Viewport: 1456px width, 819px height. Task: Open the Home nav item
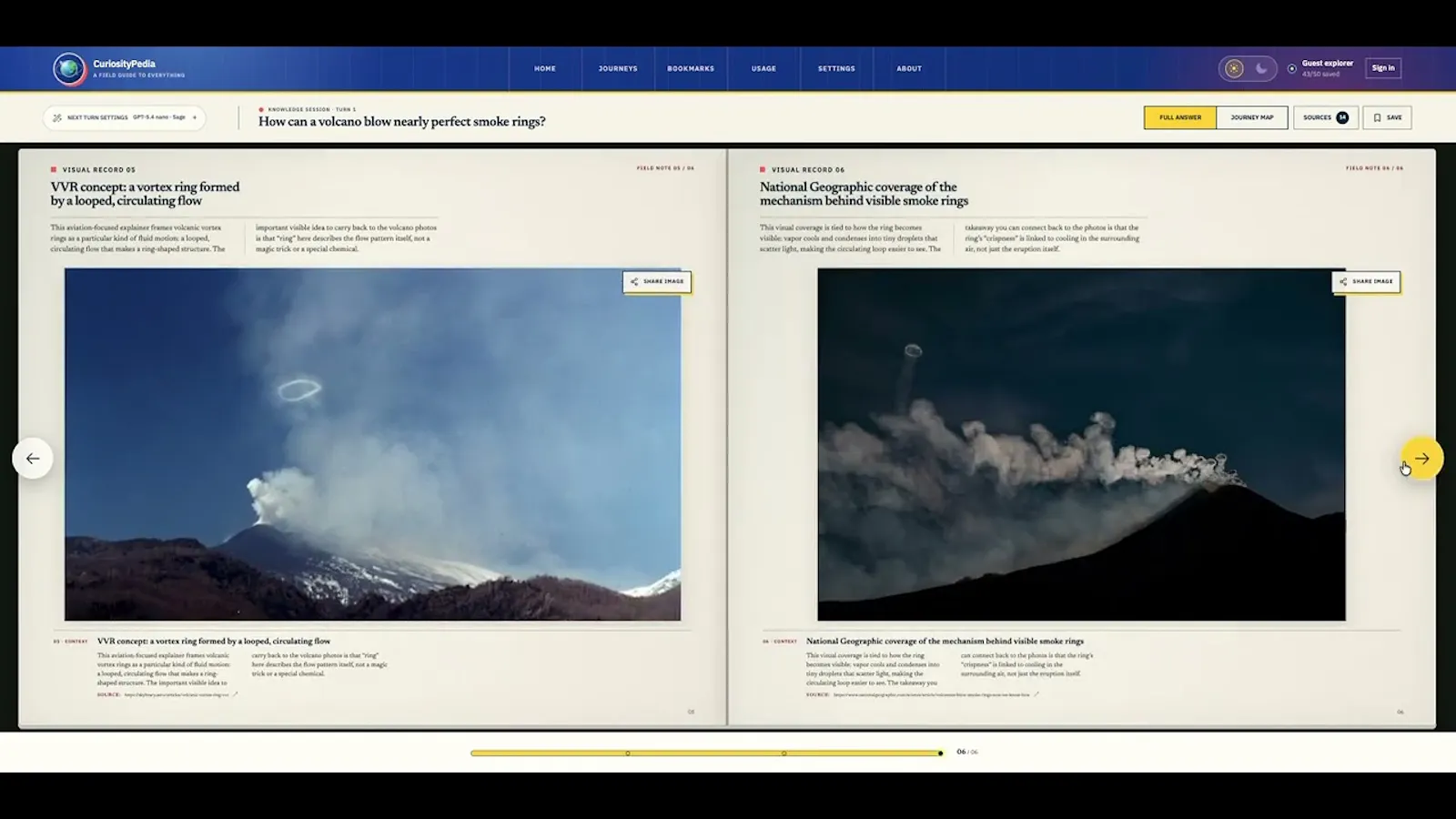point(545,68)
